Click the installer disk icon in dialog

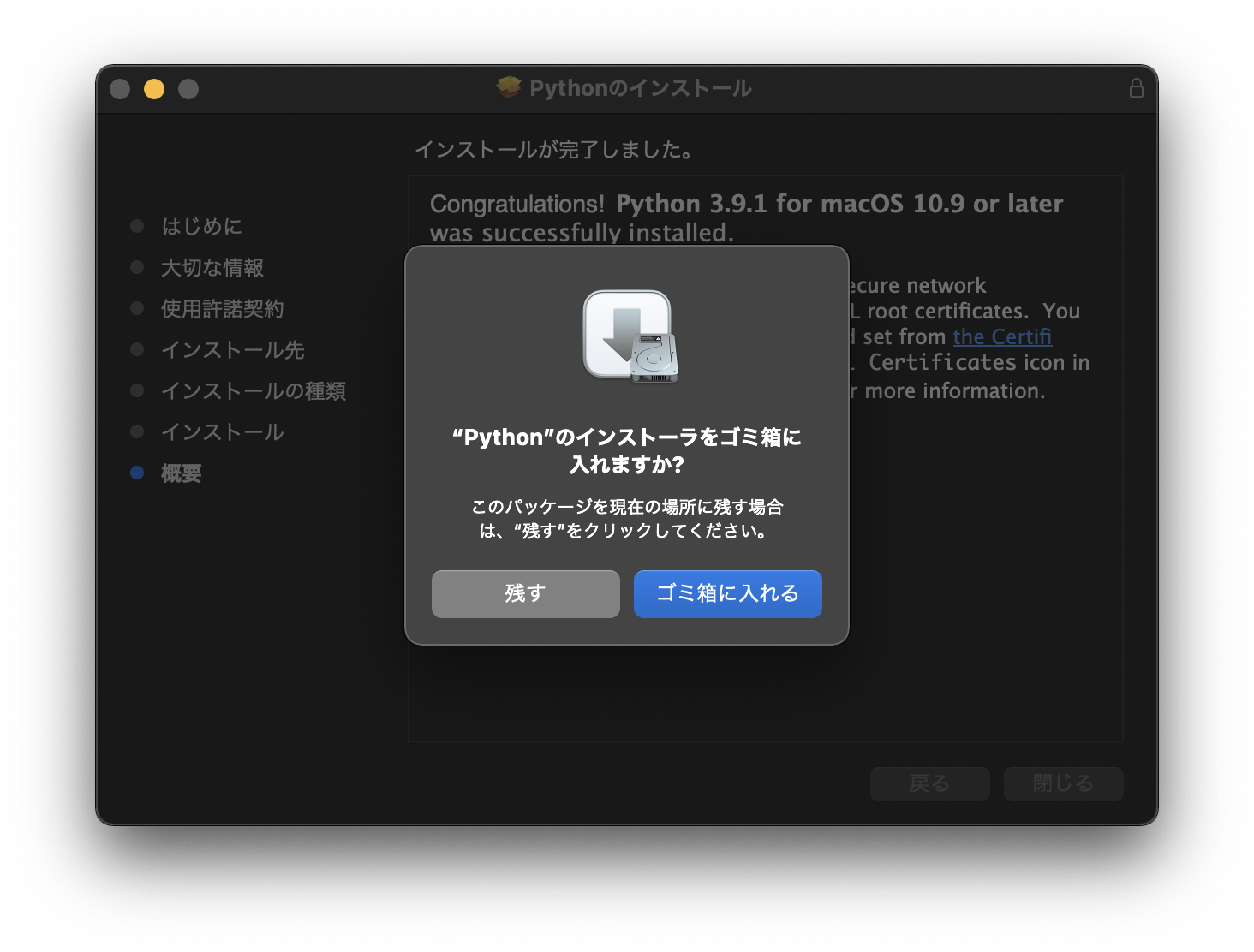click(630, 336)
